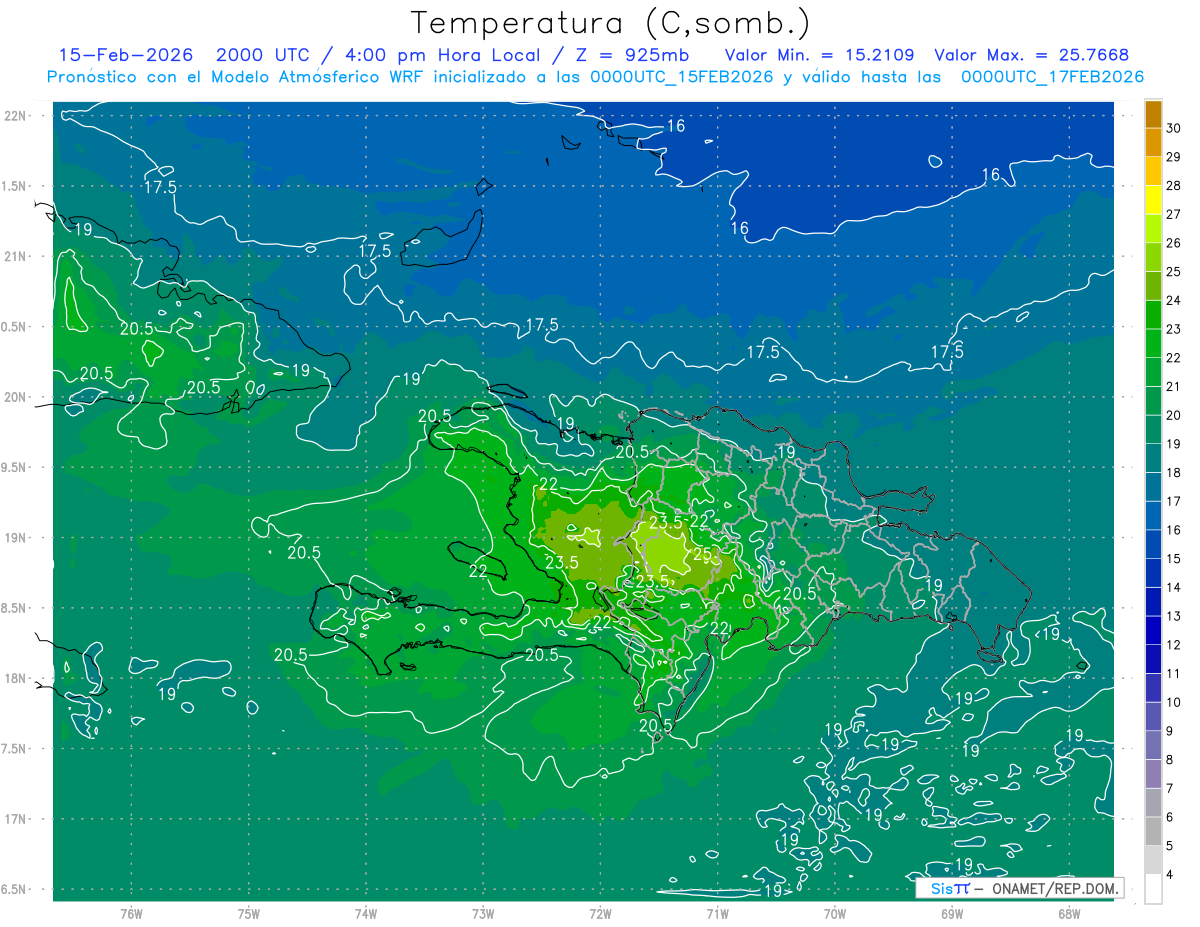Click the SisTT ONAMET/REP.DOM. logo box
1200x927 pixels.
(x=1020, y=888)
